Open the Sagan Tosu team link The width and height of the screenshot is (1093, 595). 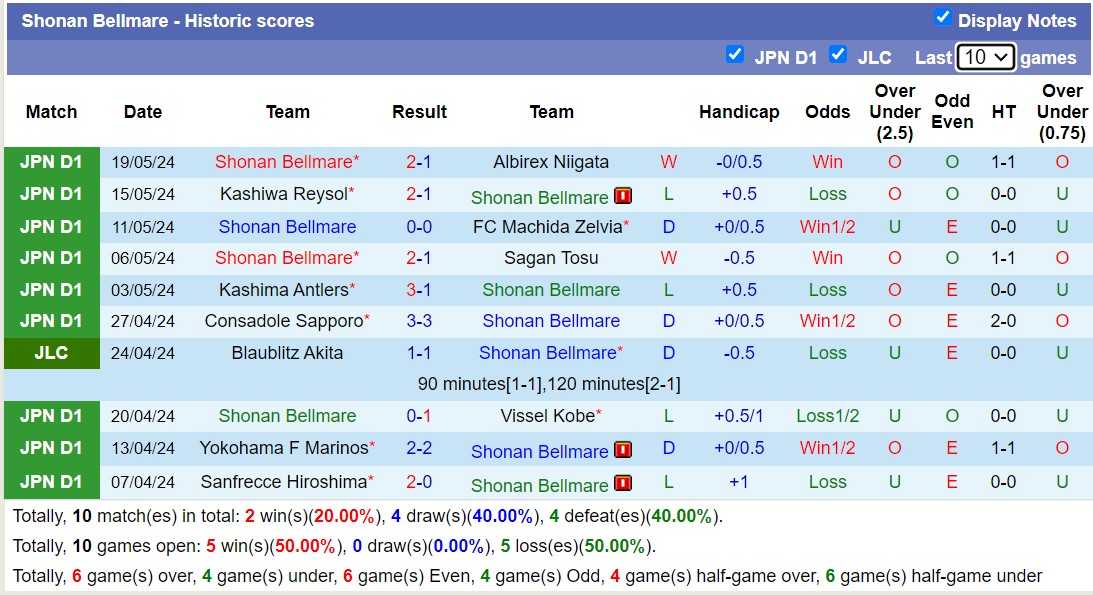click(x=551, y=258)
